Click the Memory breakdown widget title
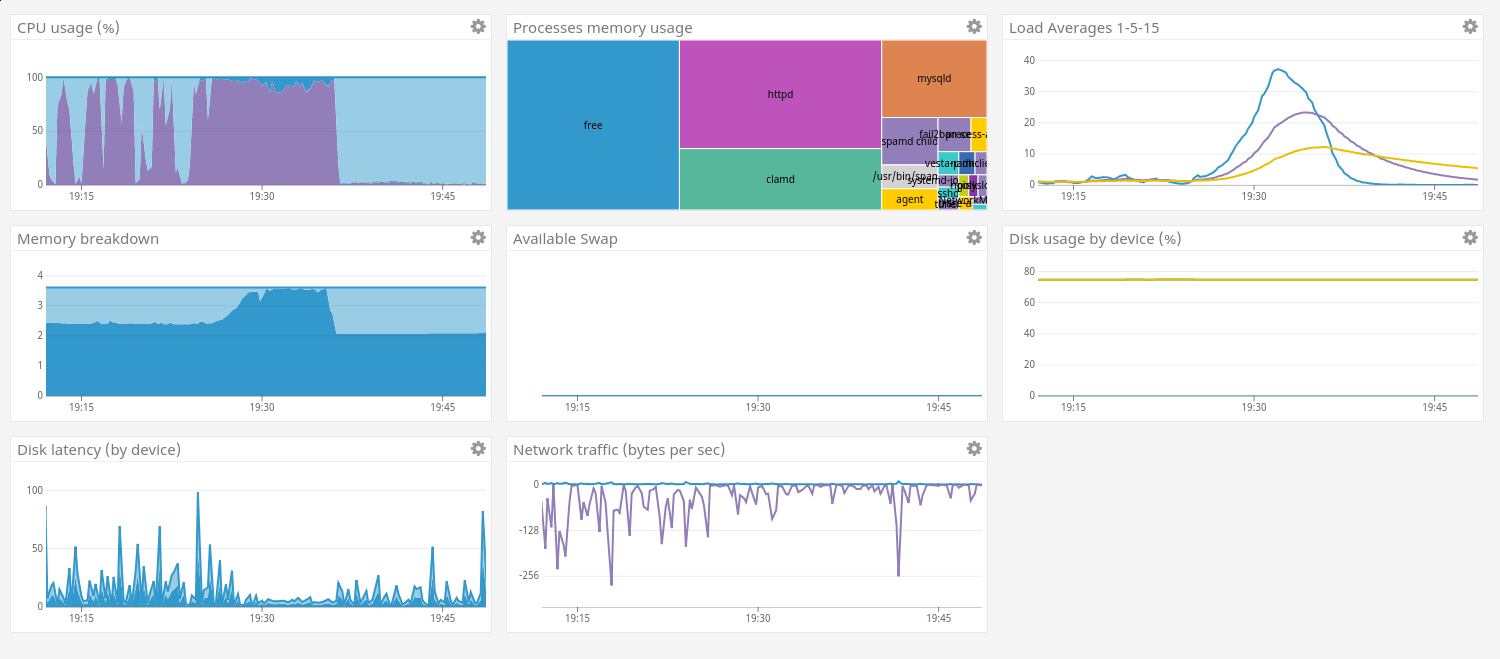Image resolution: width=1500 pixels, height=659 pixels. [x=88, y=239]
